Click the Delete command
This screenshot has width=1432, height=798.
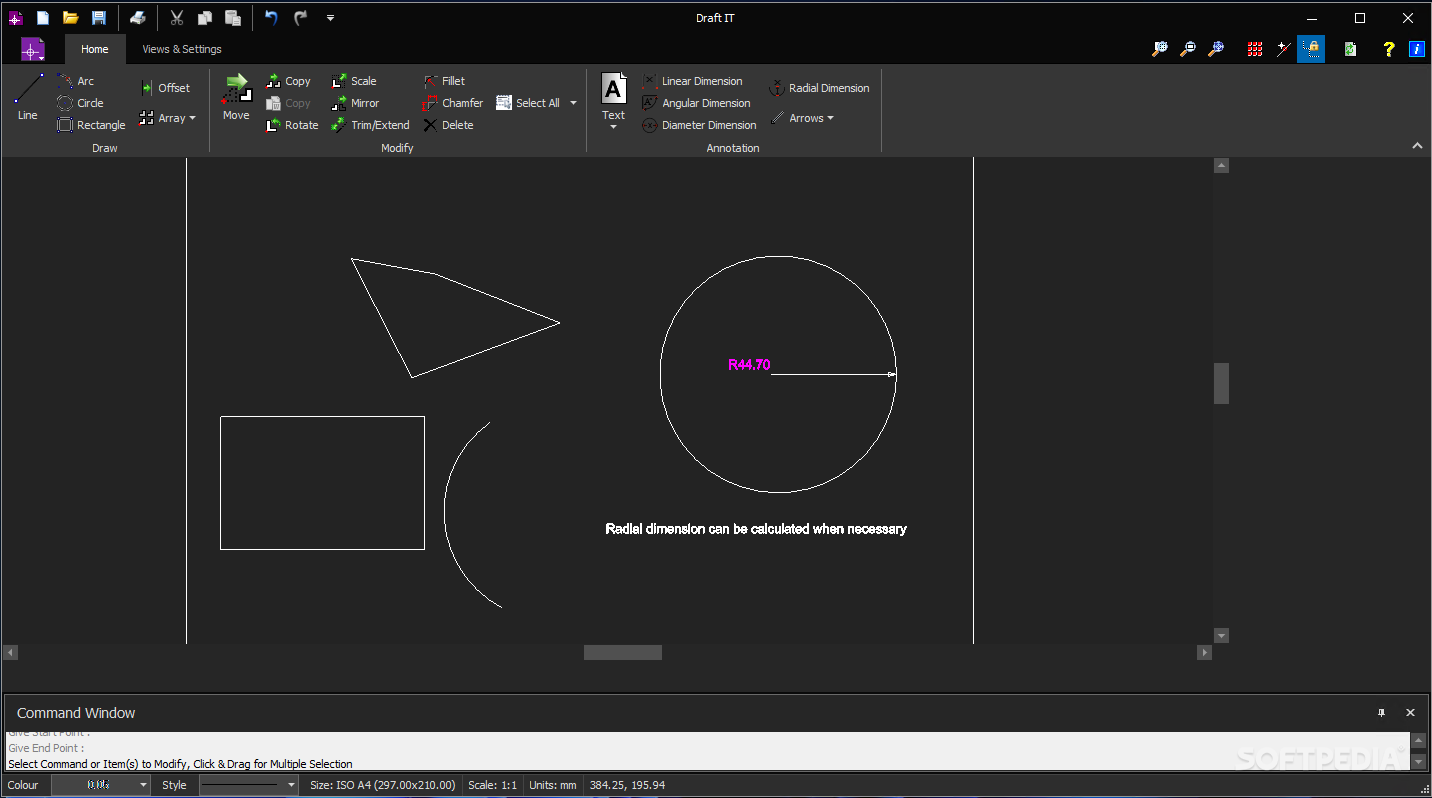point(448,125)
